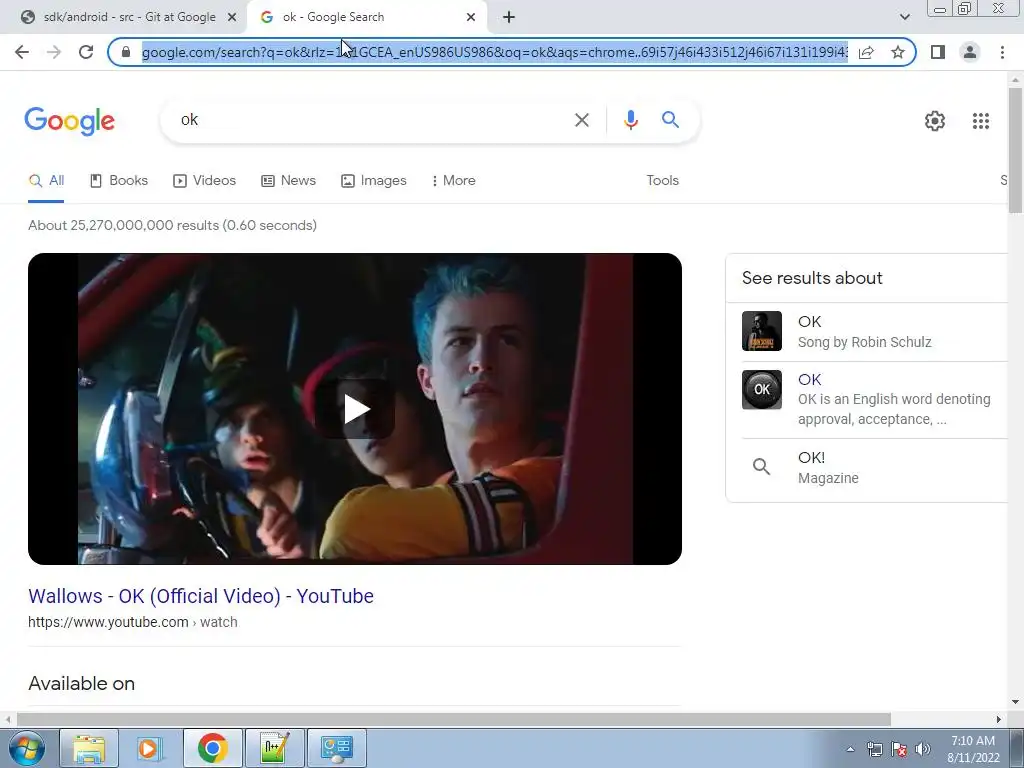Launch media player from the taskbar
This screenshot has height=768, width=1024.
pos(149,748)
